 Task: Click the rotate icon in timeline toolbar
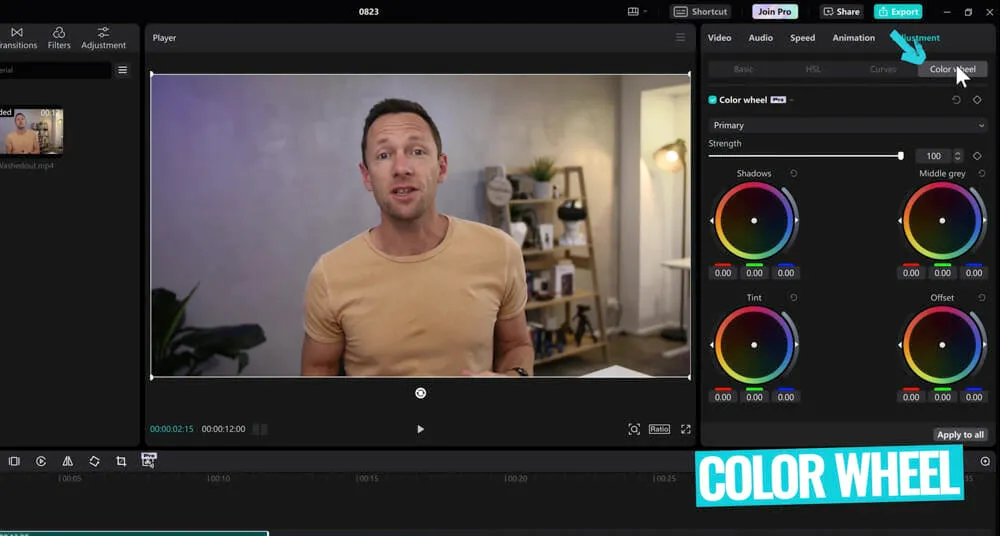tap(94, 461)
